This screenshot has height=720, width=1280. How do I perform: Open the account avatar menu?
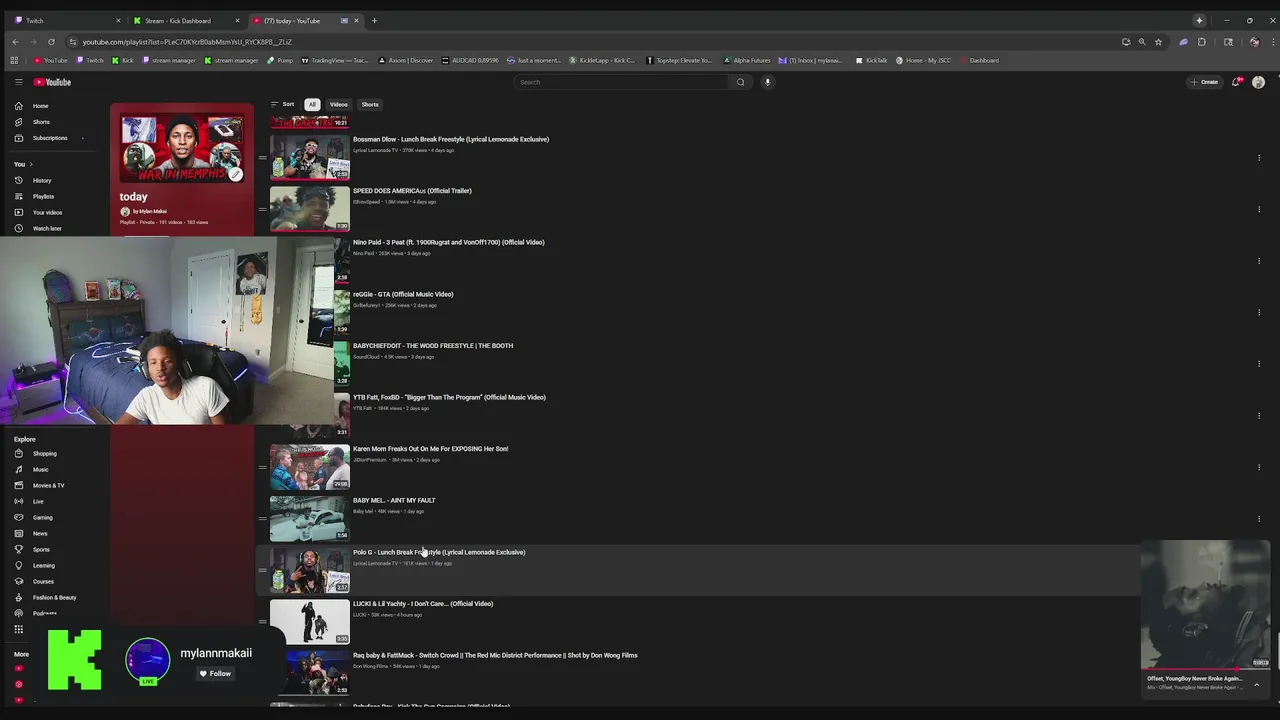coord(1258,82)
